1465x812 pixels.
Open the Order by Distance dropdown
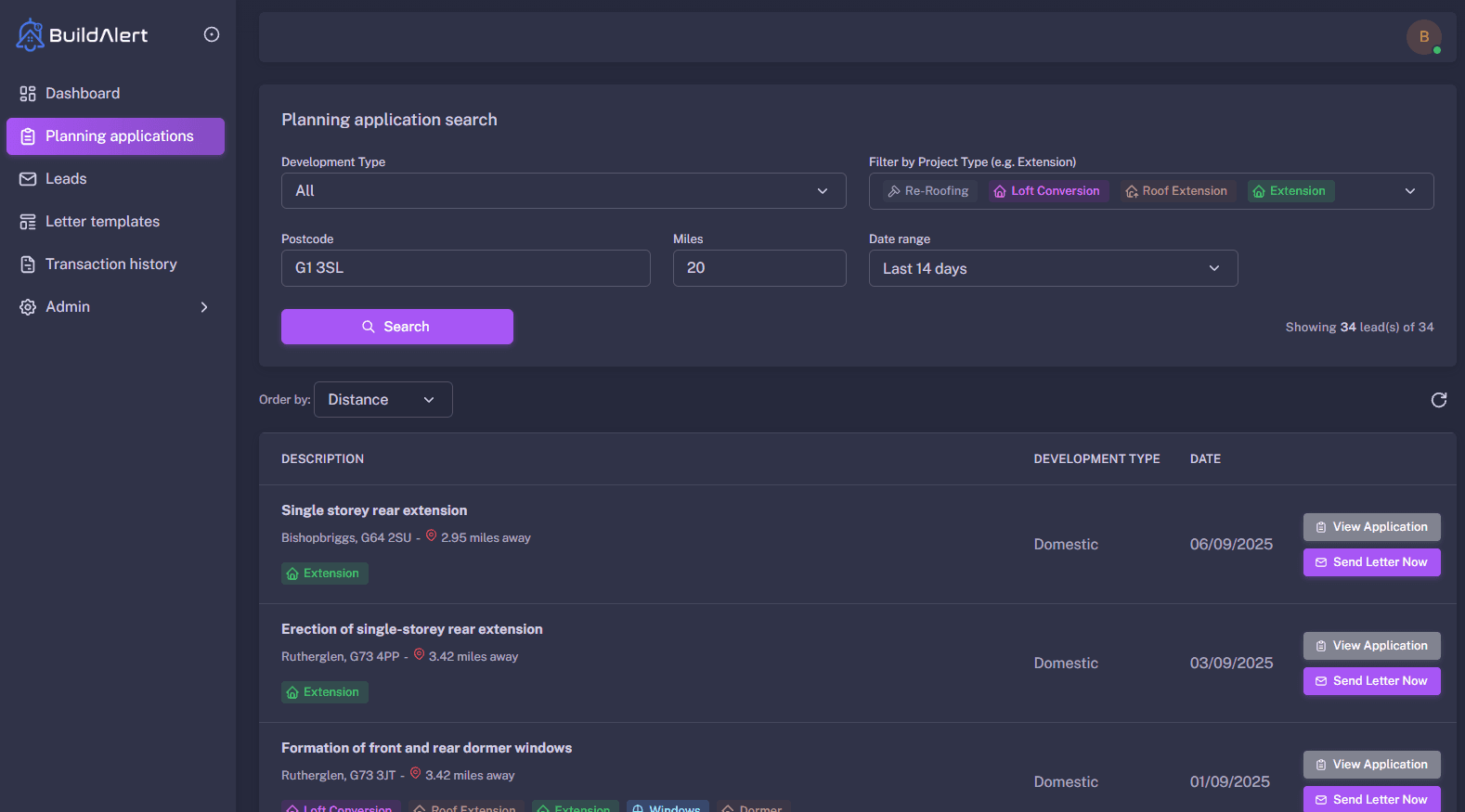382,400
